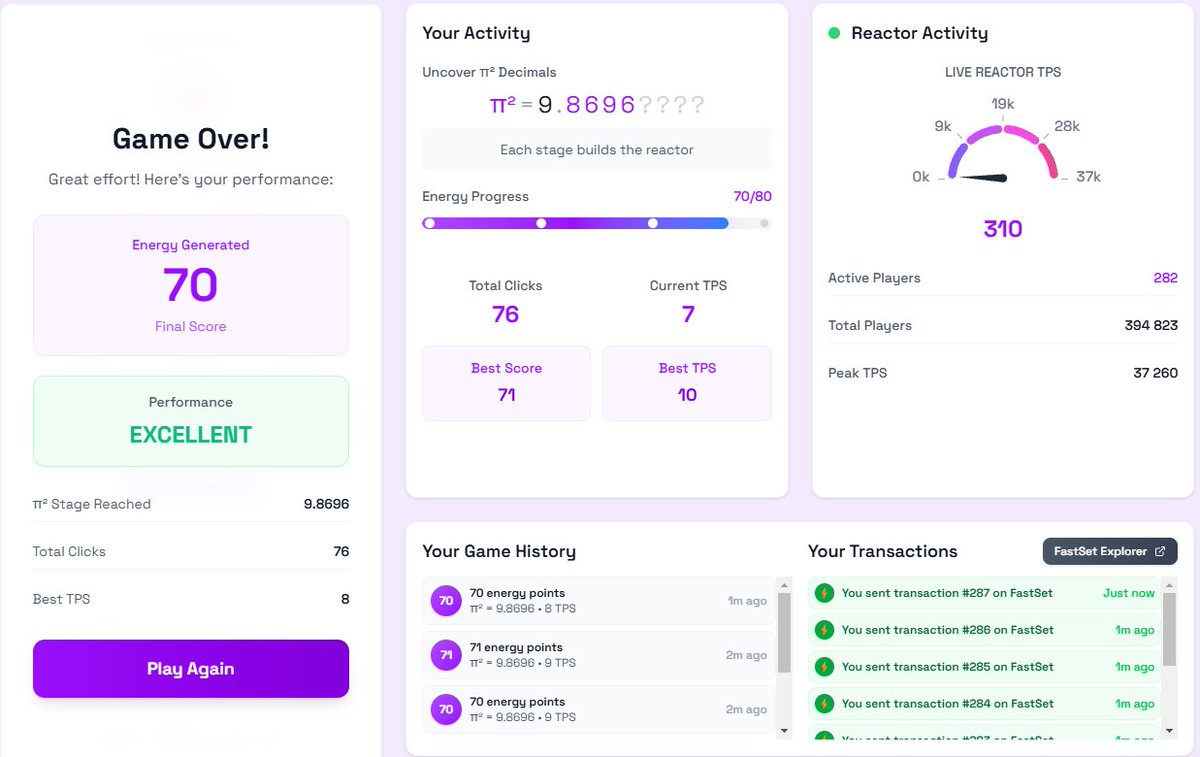Click the Your Transactions heading

pyautogui.click(x=883, y=551)
